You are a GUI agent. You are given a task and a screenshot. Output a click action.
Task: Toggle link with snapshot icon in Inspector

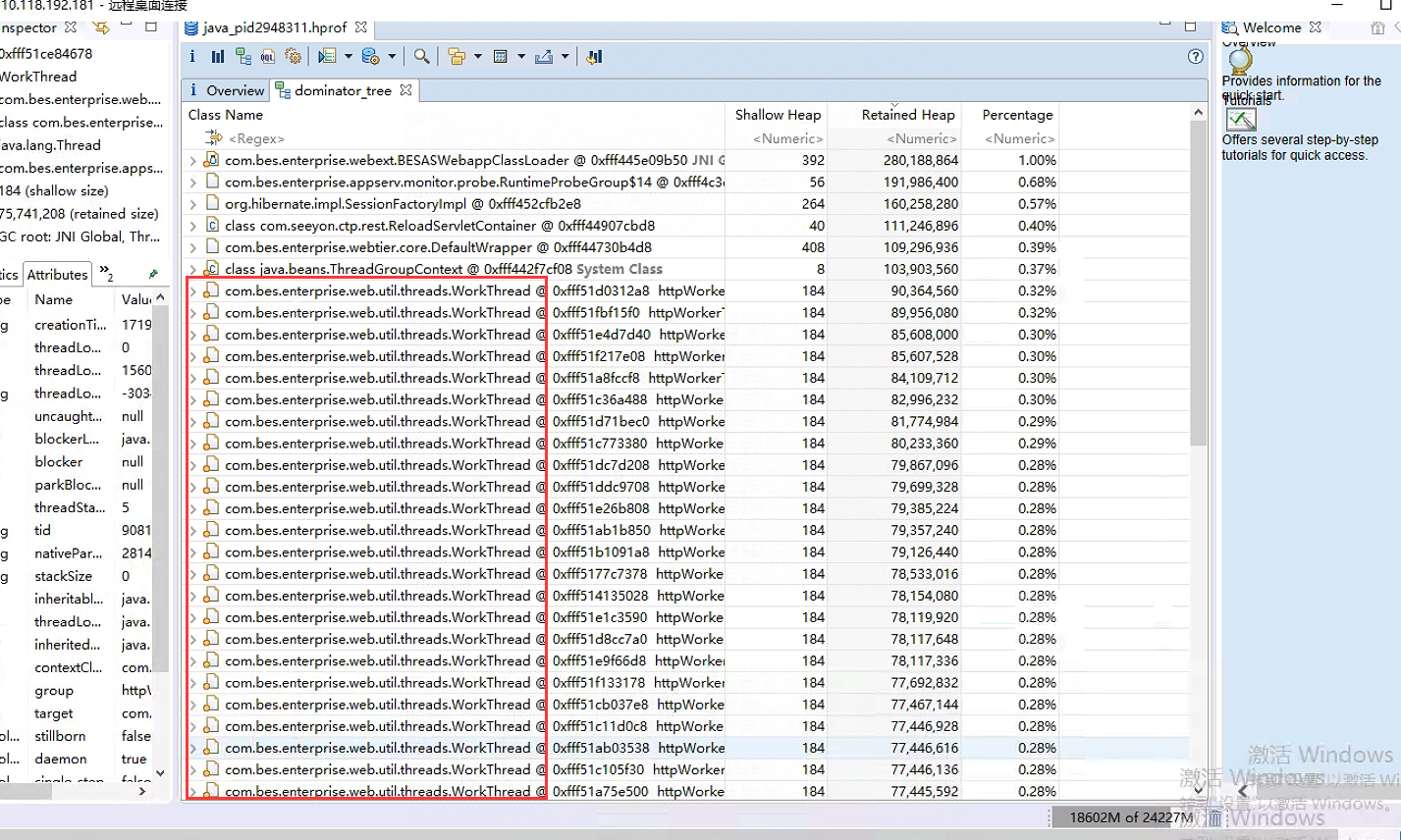click(100, 27)
